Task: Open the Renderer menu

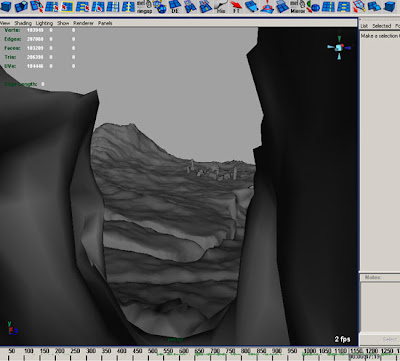Action: [x=83, y=23]
